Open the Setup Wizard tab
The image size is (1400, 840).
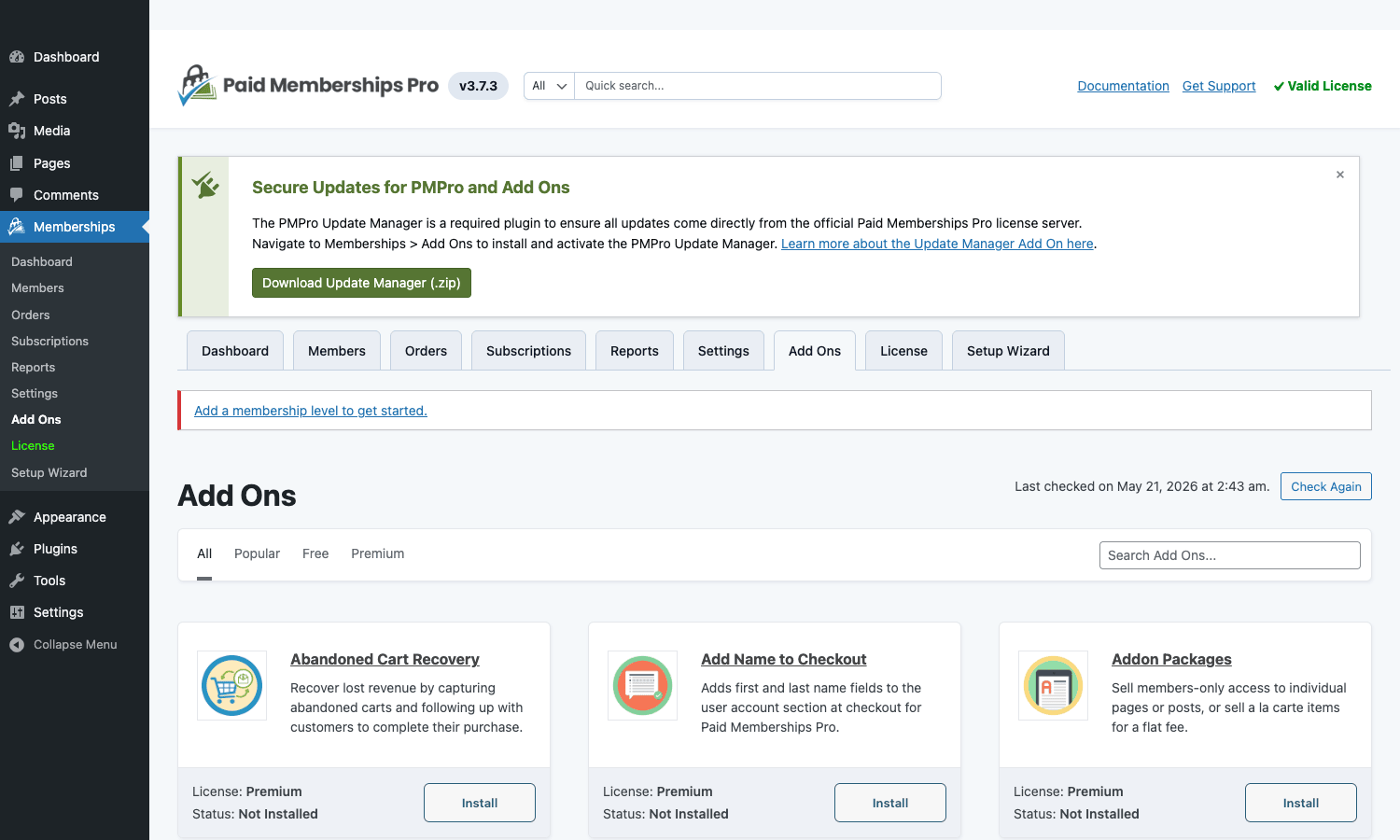click(1008, 351)
